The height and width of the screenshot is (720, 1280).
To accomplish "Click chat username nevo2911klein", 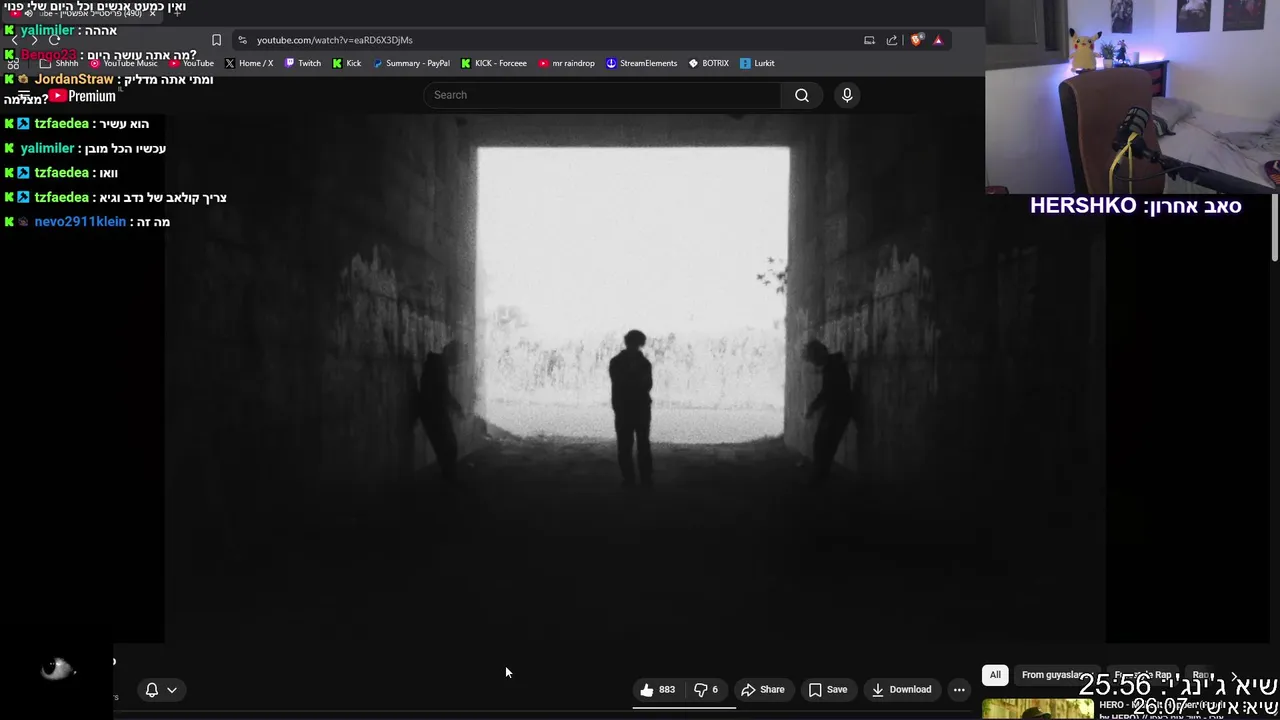I will (x=80, y=222).
